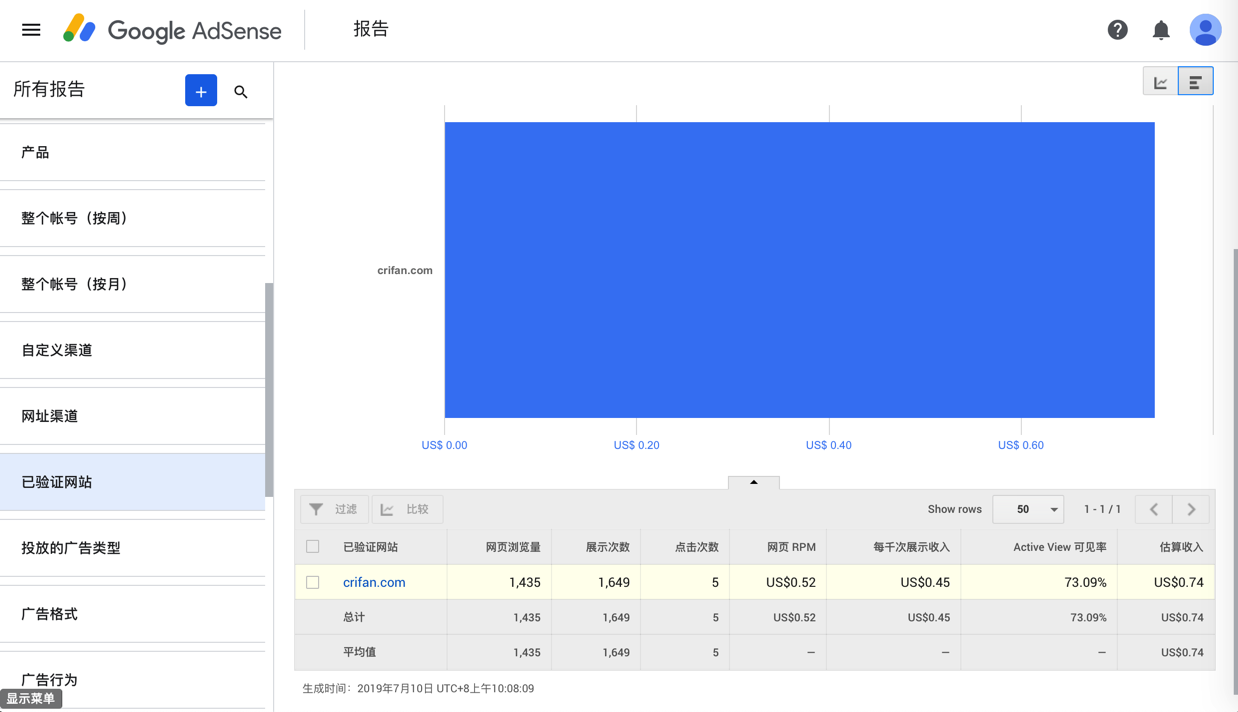Go to next page of results
Image resolution: width=1238 pixels, height=712 pixels.
pos(1191,510)
